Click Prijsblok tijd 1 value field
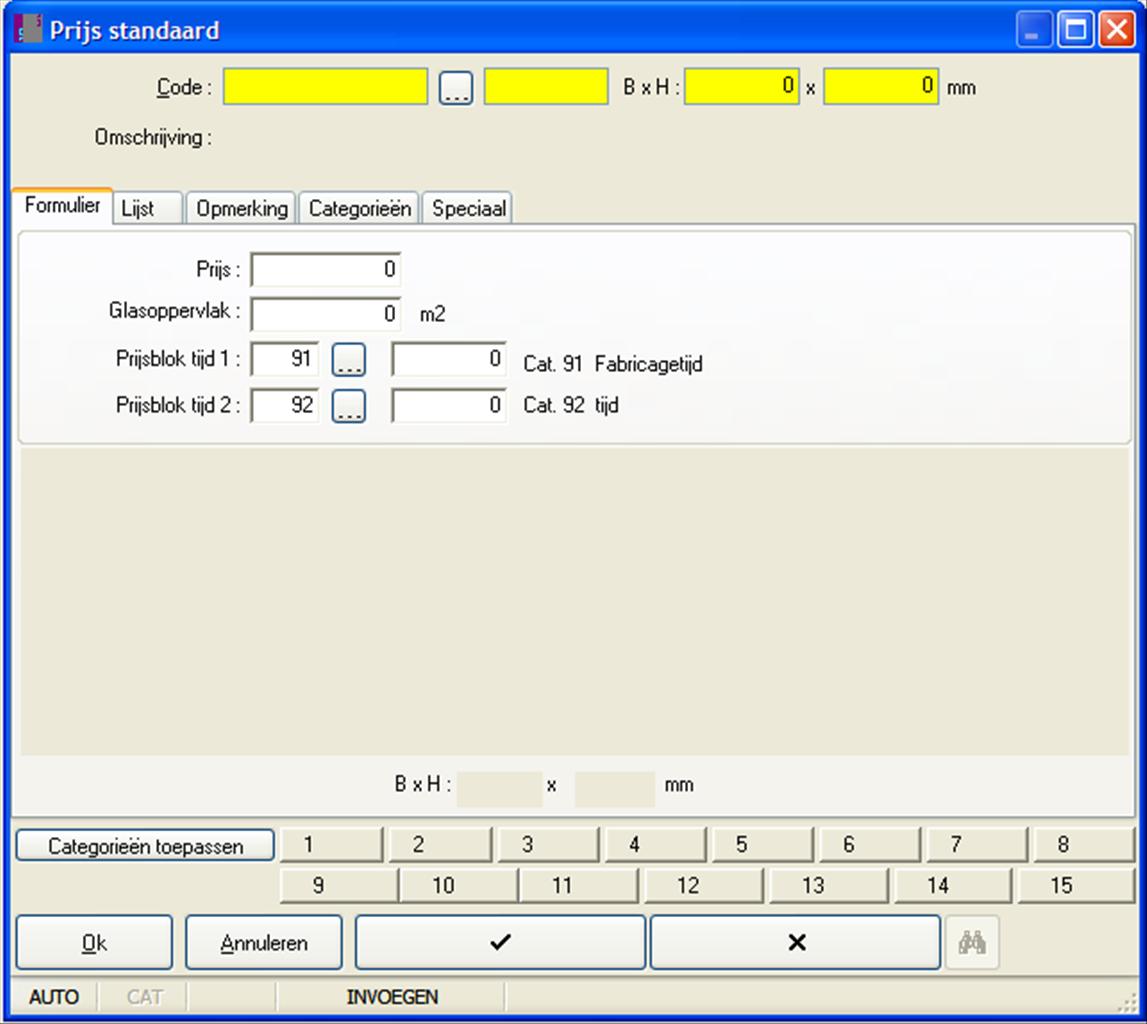This screenshot has height=1024, width=1147. [449, 359]
